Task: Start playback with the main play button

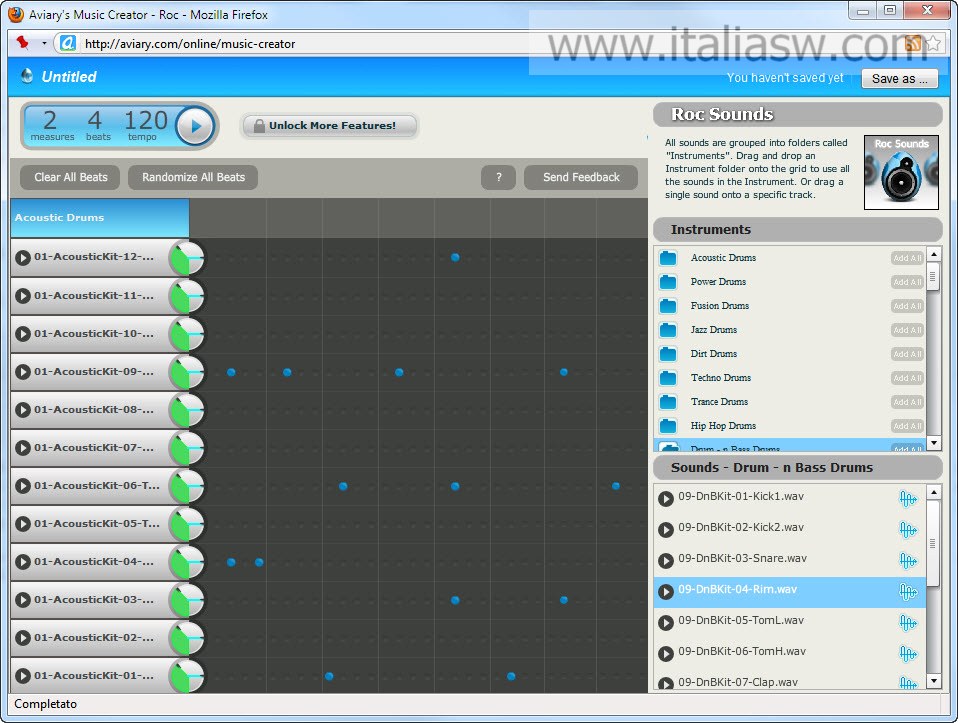Action: tap(195, 127)
